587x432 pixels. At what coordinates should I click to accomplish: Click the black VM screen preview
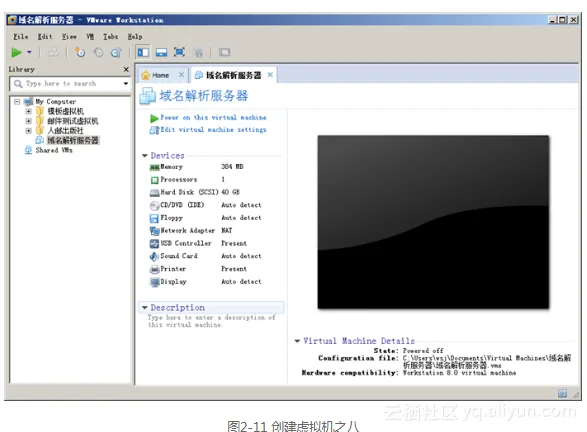click(x=433, y=222)
